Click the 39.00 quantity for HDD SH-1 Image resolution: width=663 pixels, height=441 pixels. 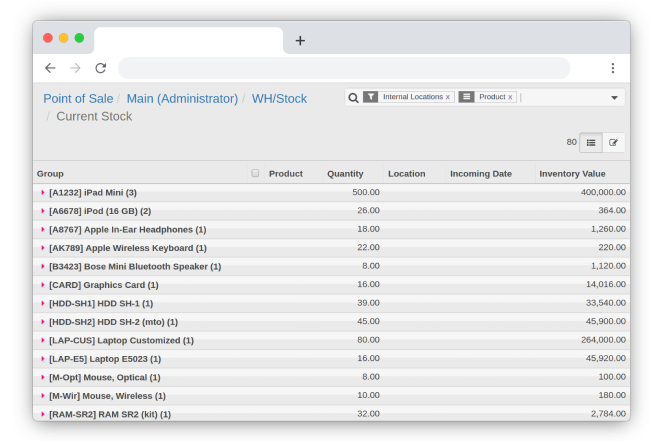368,303
